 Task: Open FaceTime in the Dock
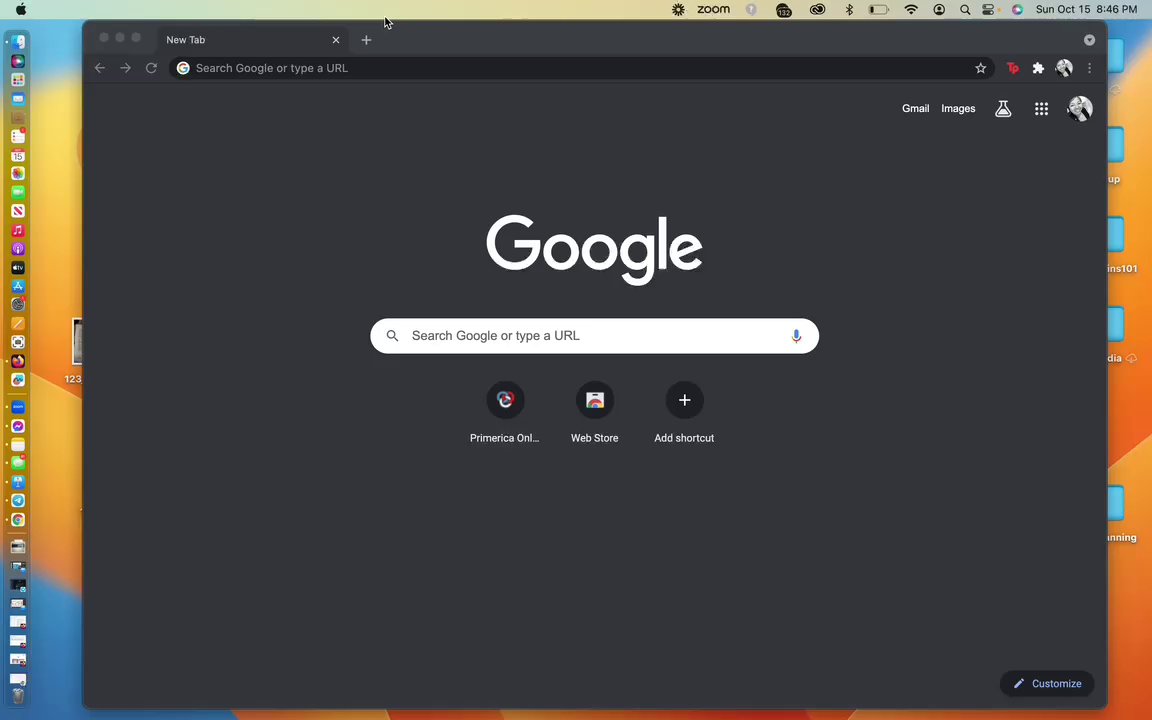[x=18, y=192]
